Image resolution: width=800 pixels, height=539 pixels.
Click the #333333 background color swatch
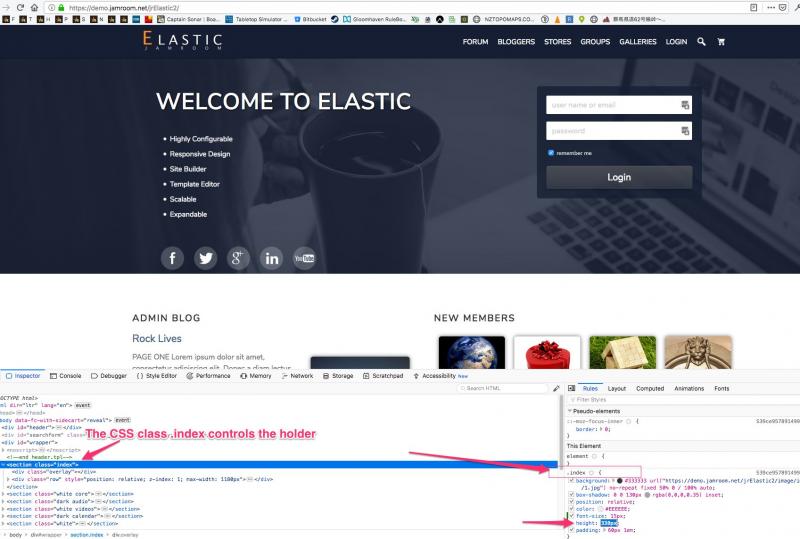pos(619,481)
